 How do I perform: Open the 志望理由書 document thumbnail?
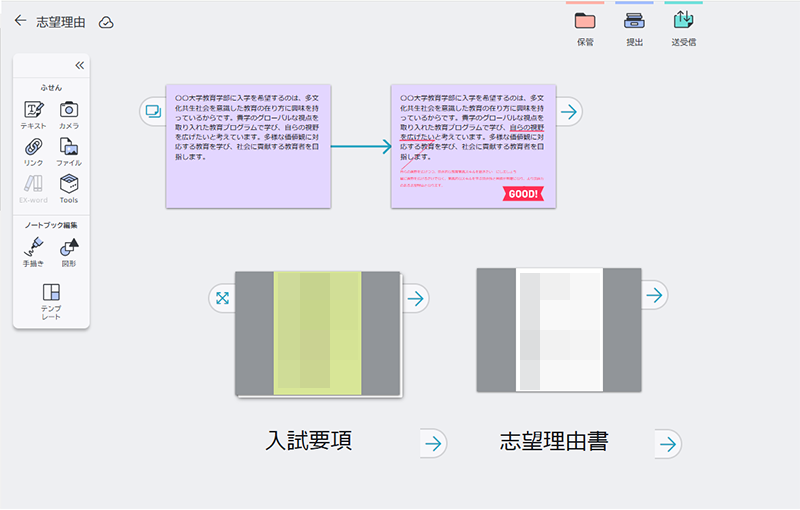click(558, 330)
